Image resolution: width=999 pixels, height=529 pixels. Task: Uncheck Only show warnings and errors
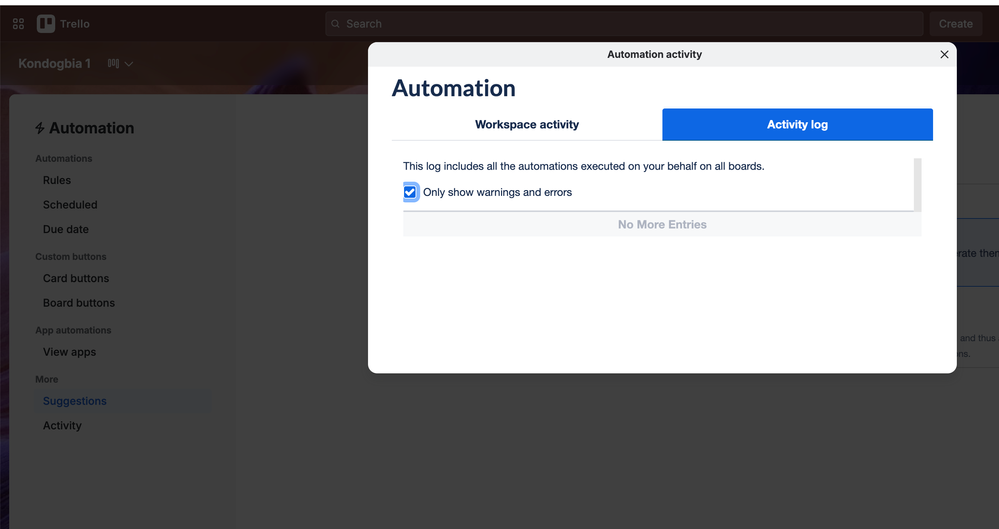click(x=410, y=192)
